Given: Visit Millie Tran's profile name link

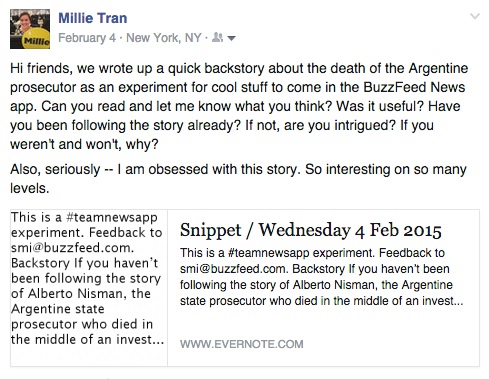Looking at the screenshot, I should pyautogui.click(x=93, y=18).
